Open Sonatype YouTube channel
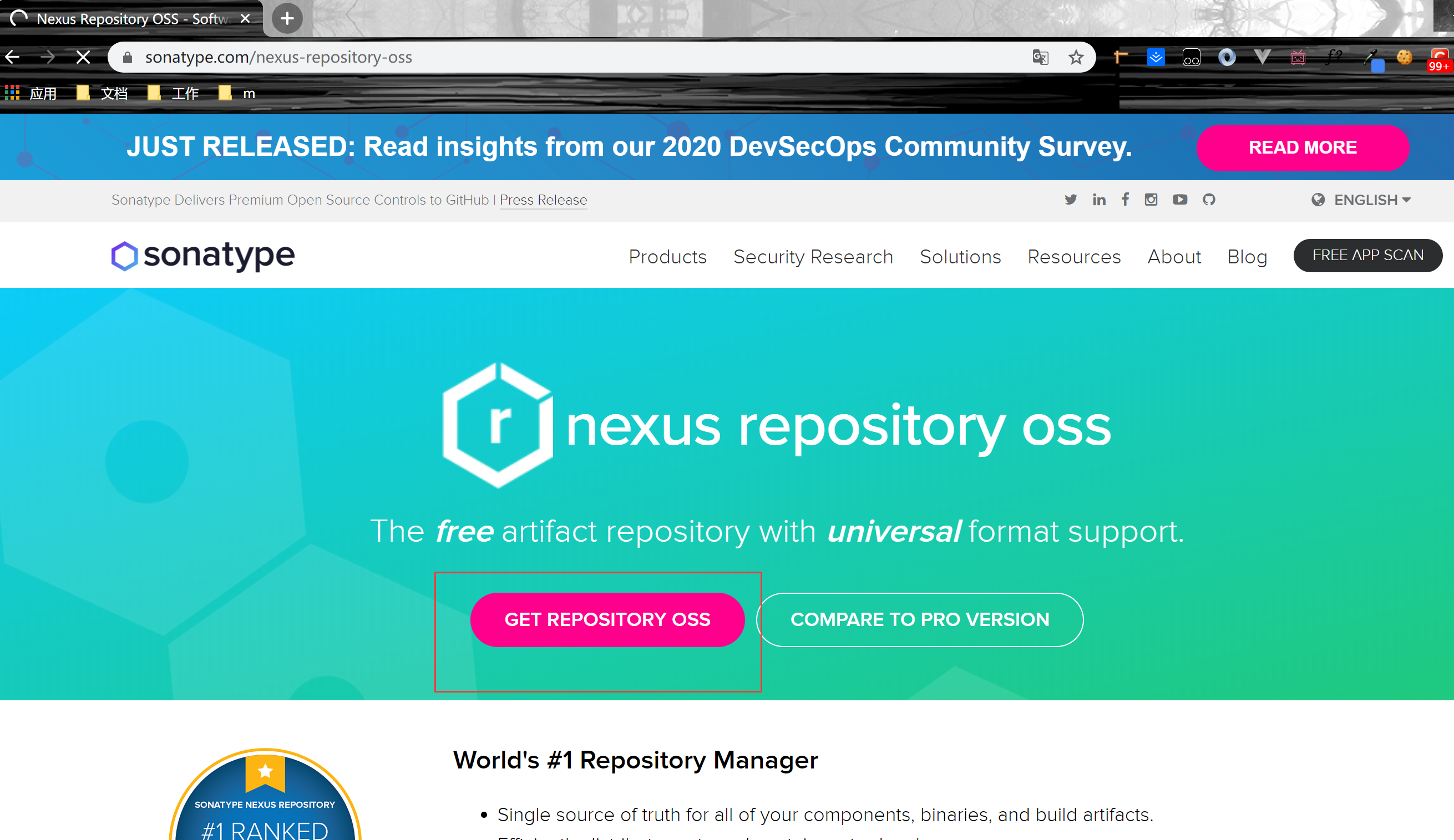Screen dimensions: 1454x840 click(x=1180, y=200)
